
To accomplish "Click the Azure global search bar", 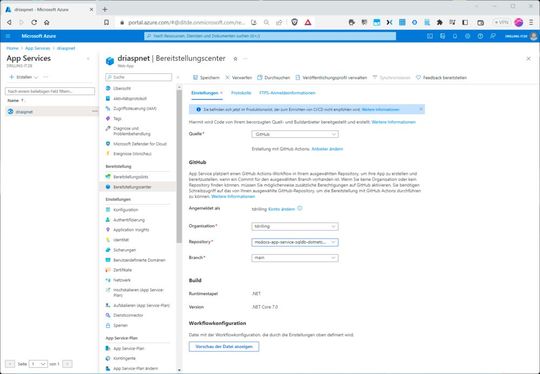I will (x=270, y=36).
